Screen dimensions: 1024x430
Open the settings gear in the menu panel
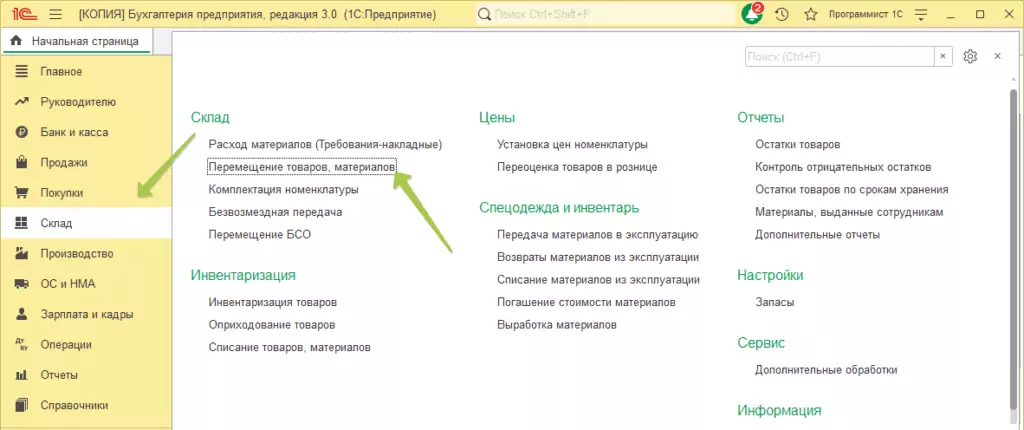969,56
